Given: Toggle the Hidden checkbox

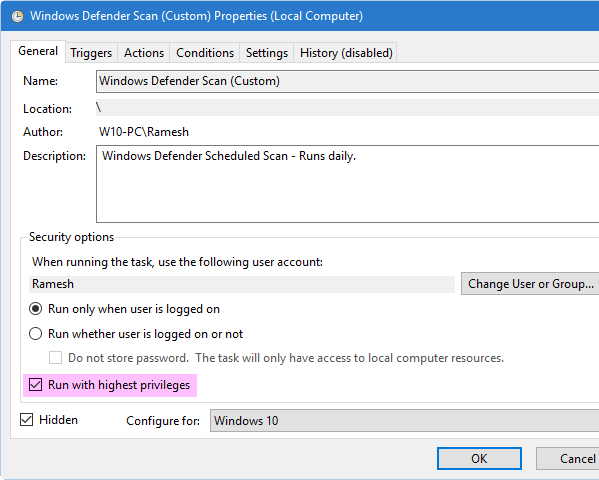Looking at the screenshot, I should tap(26, 420).
